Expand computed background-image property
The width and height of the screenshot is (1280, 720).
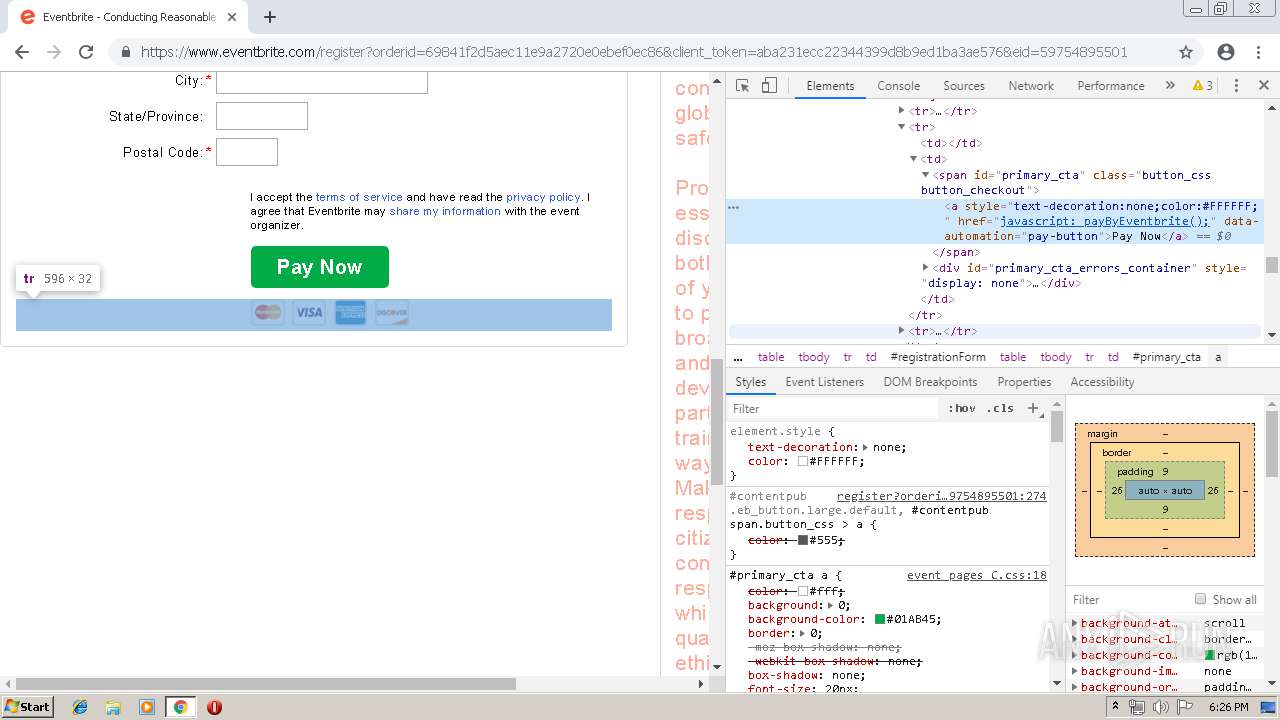point(1075,671)
